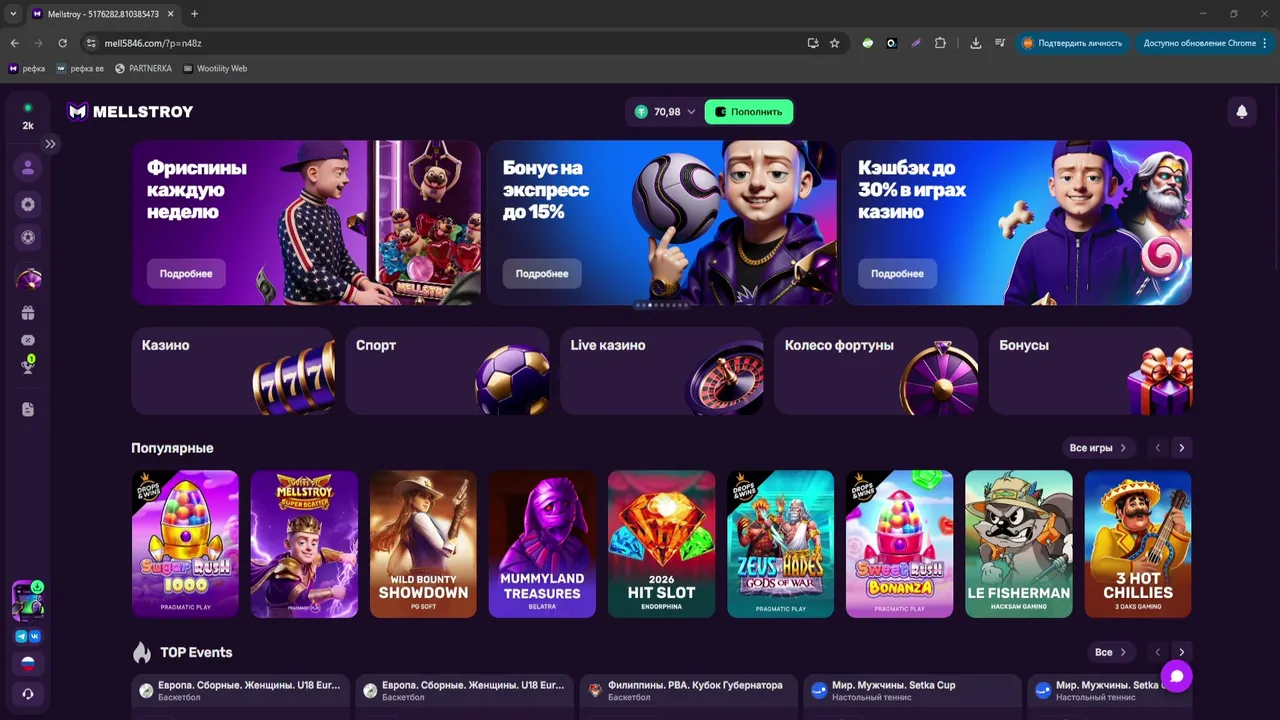The image size is (1280, 720).
Task: Open the Le Fisherman game thumbnail
Action: tap(1018, 544)
